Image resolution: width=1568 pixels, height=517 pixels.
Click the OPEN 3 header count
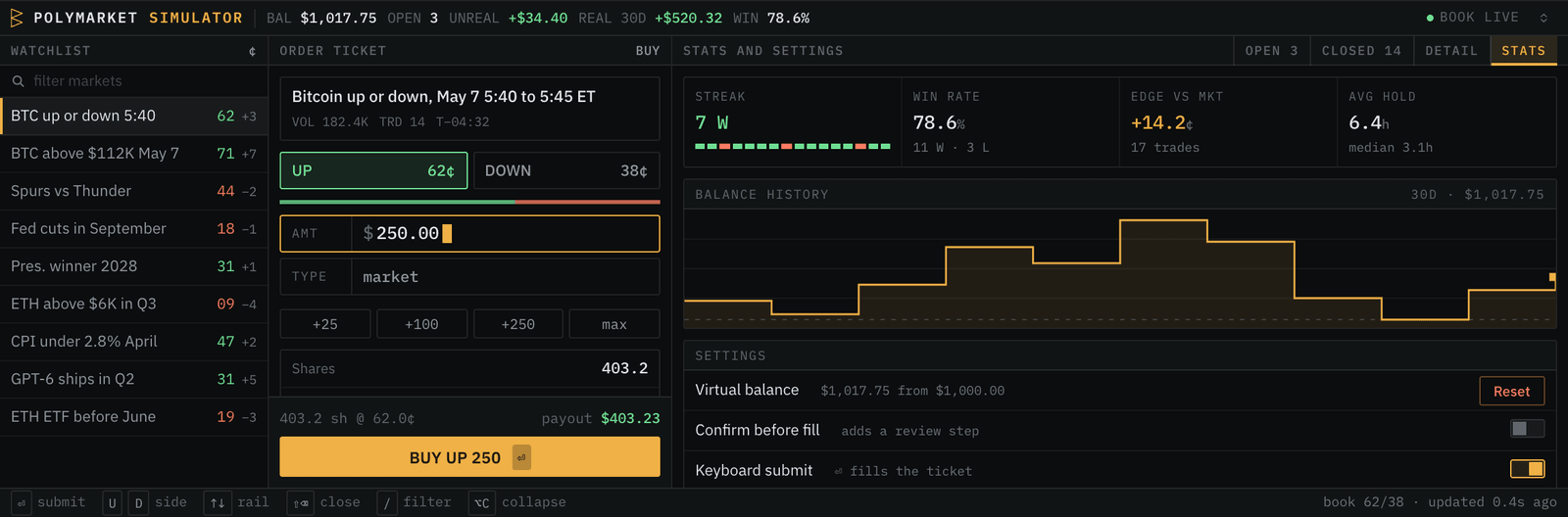(412, 18)
